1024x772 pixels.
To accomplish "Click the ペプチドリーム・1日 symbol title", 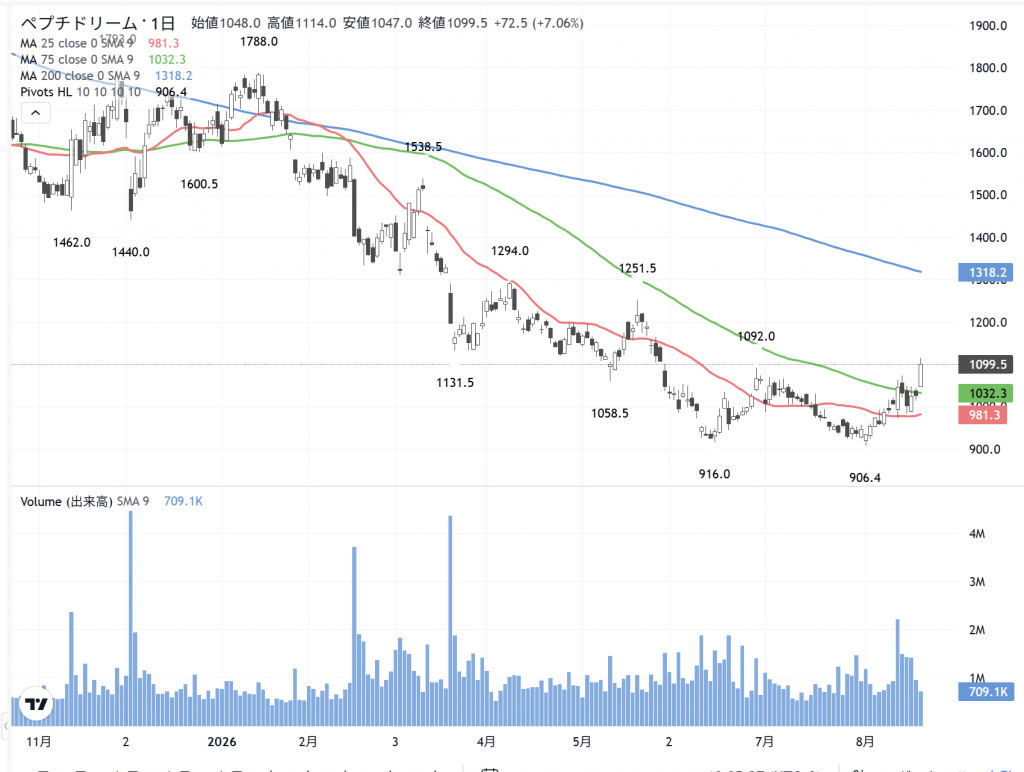I will (98, 24).
